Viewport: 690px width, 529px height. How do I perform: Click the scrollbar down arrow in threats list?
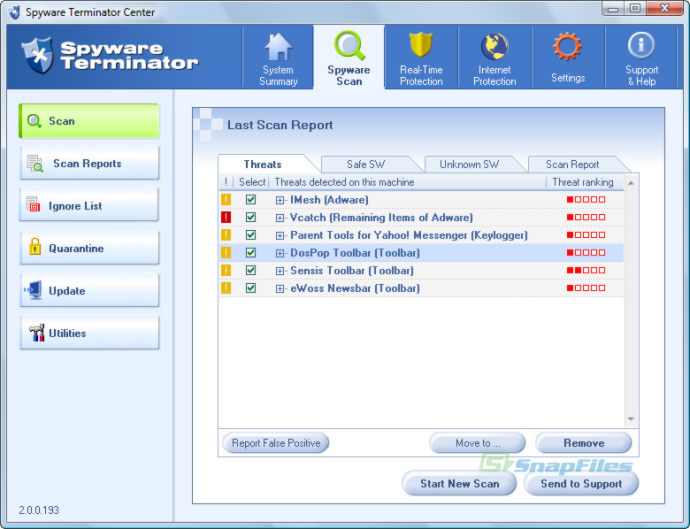pos(631,419)
